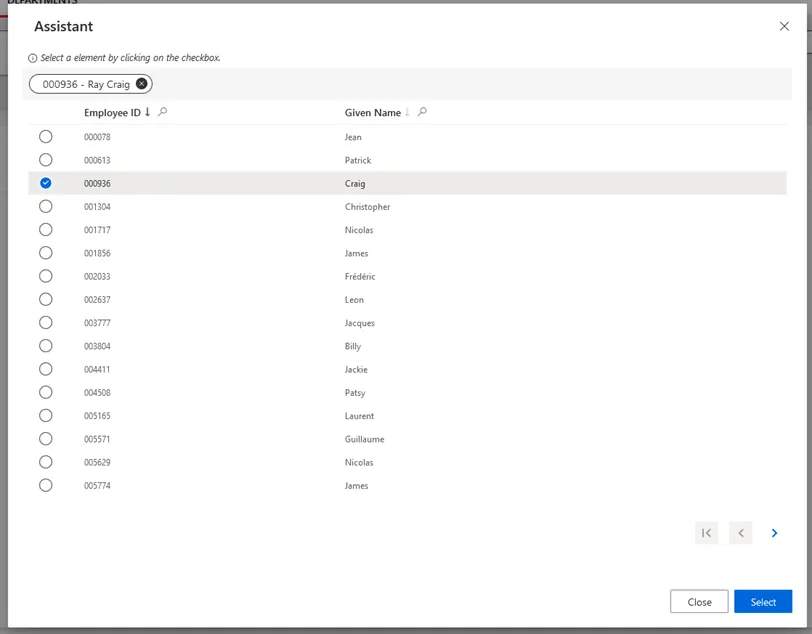Click the name Billy

tap(353, 347)
